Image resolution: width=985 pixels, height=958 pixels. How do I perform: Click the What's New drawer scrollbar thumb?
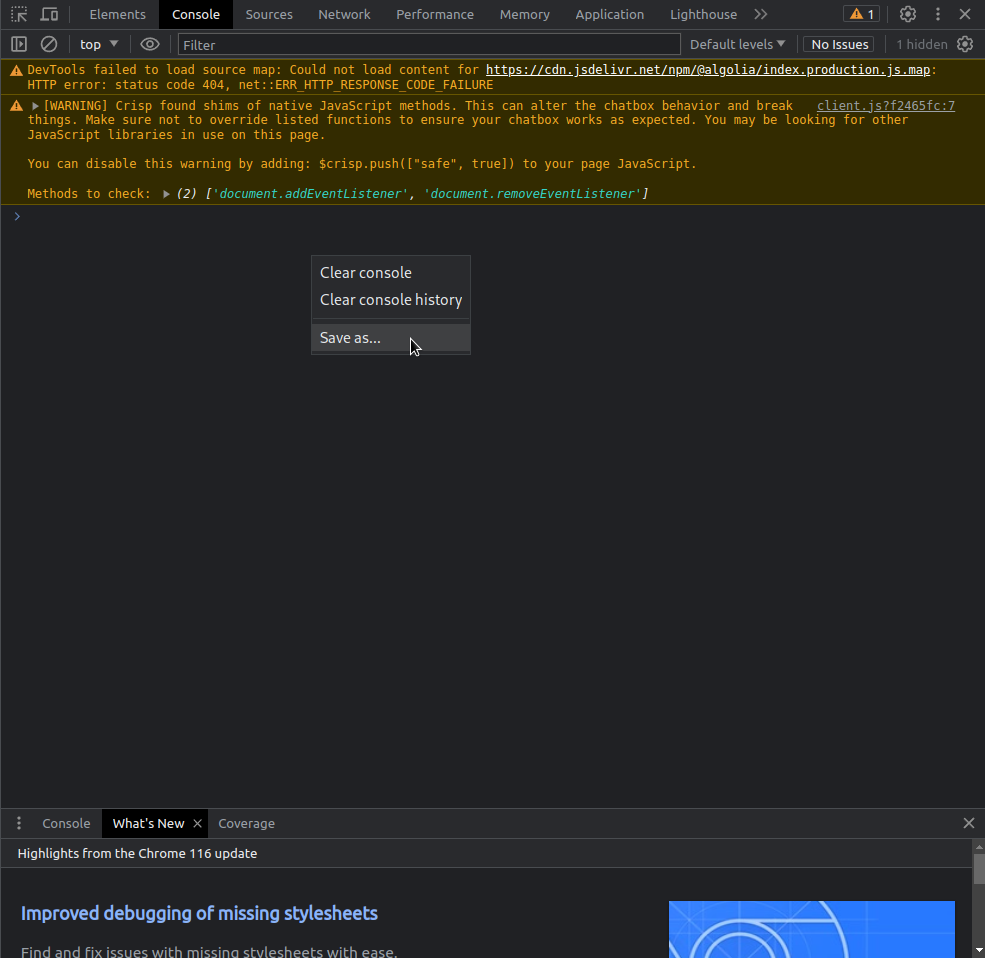[x=979, y=868]
